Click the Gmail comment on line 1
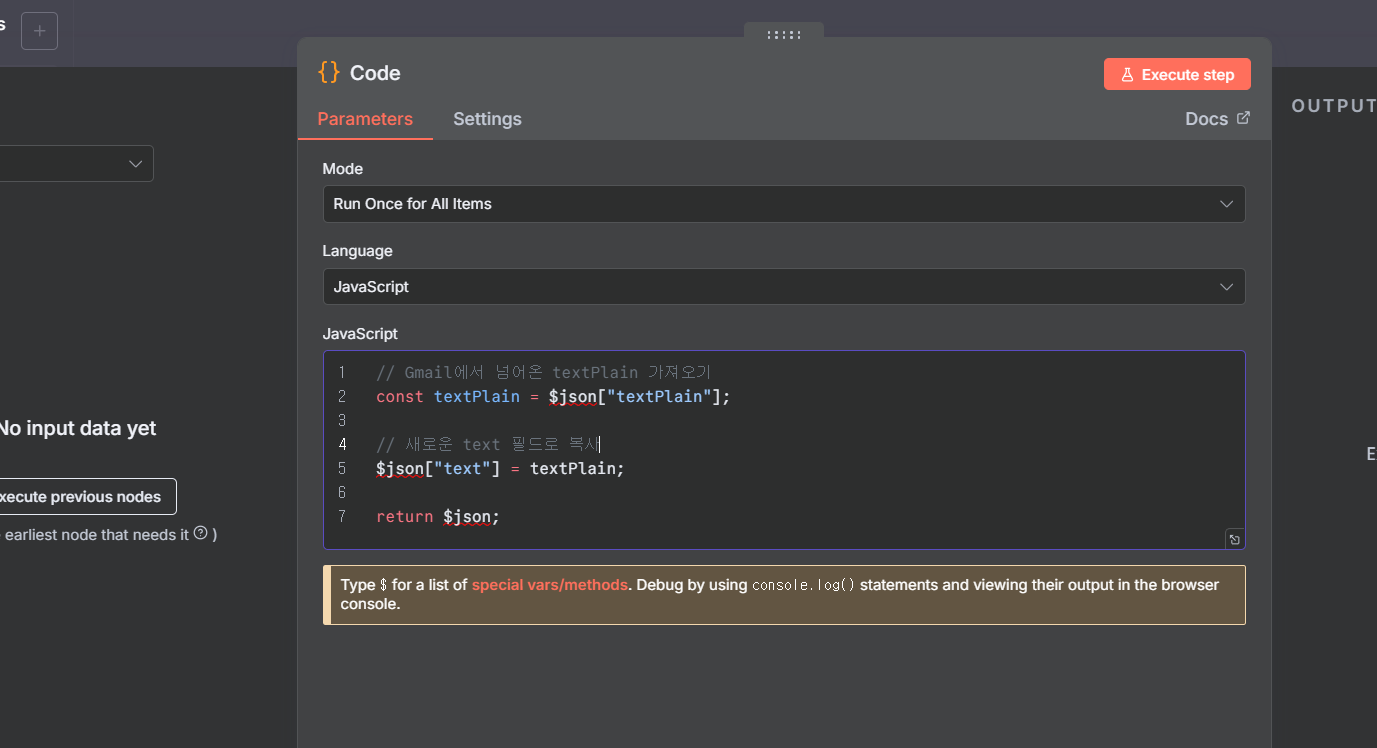Viewport: 1377px width, 748px height. pyautogui.click(x=543, y=373)
